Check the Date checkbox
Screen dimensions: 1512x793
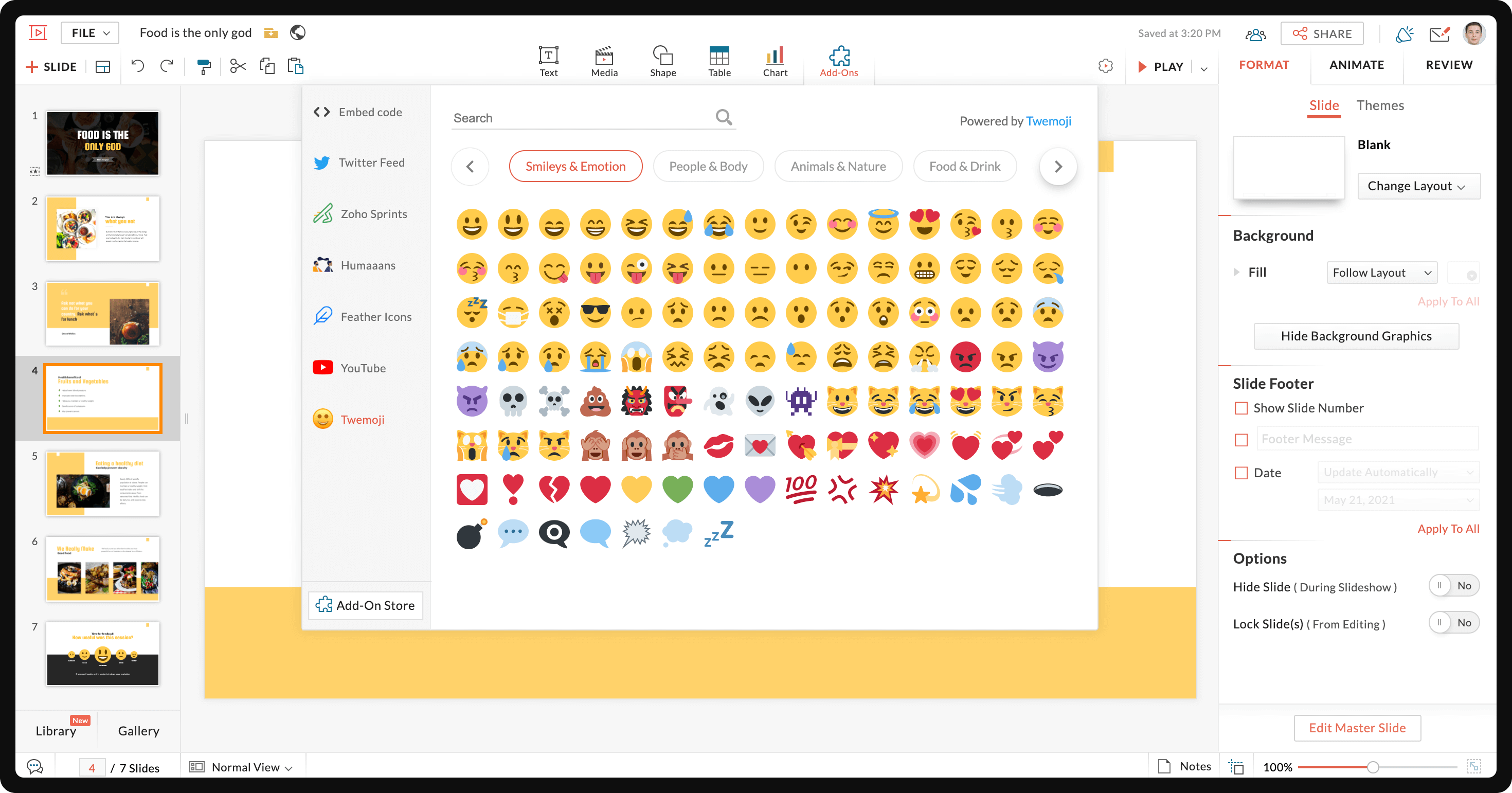[1241, 473]
